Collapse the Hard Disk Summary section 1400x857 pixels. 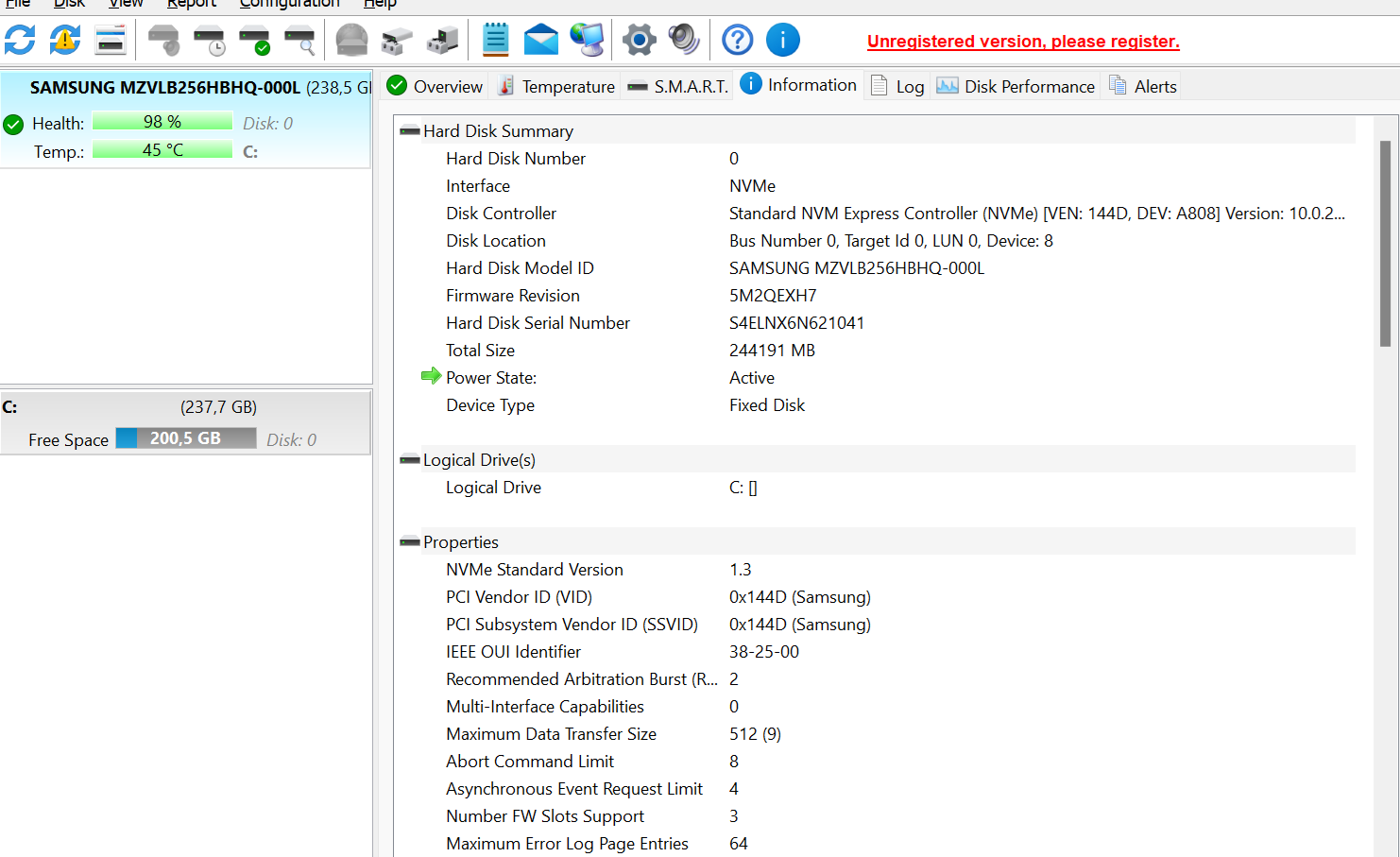click(x=410, y=131)
